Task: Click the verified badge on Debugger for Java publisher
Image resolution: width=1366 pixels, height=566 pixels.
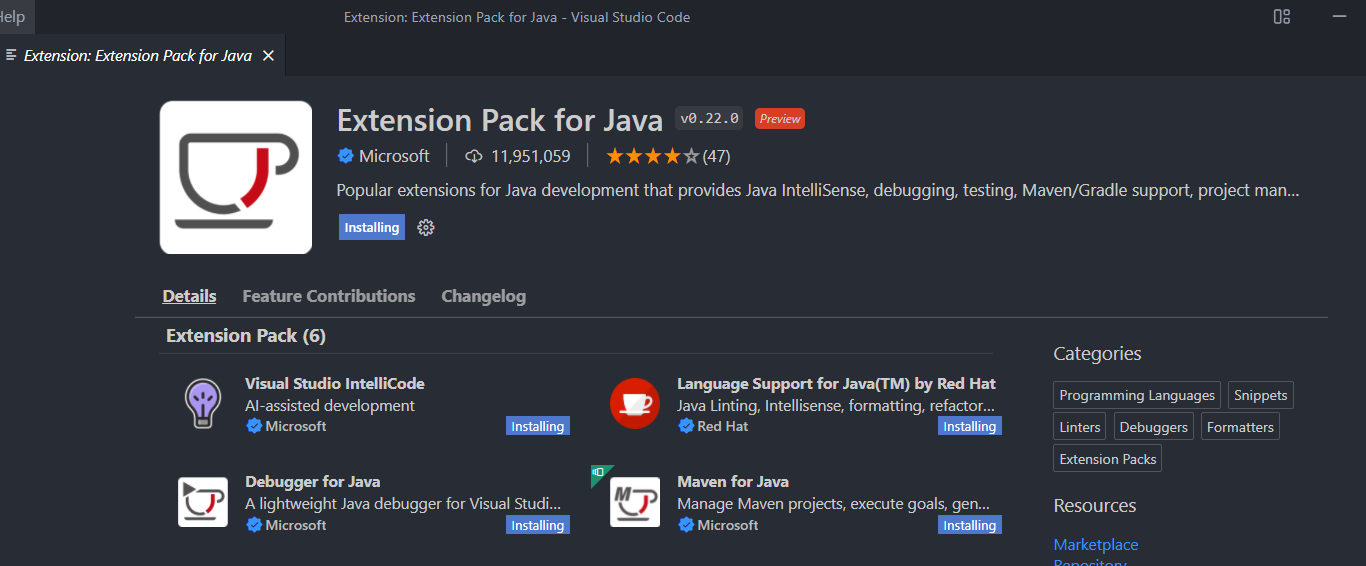Action: (x=254, y=525)
